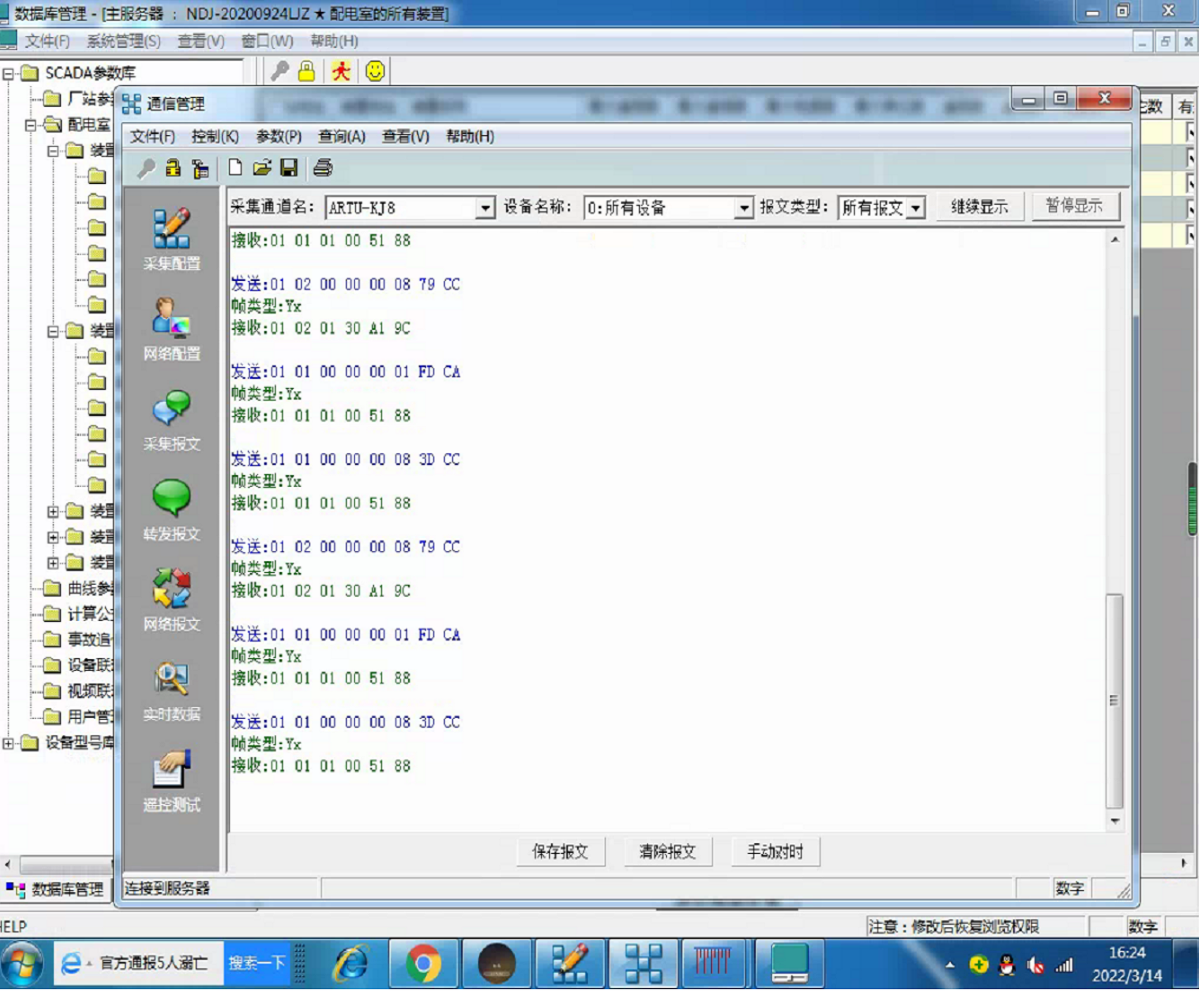Select SCADA参数库 in the tree
The height and width of the screenshot is (1000, 1200).
tap(90, 73)
